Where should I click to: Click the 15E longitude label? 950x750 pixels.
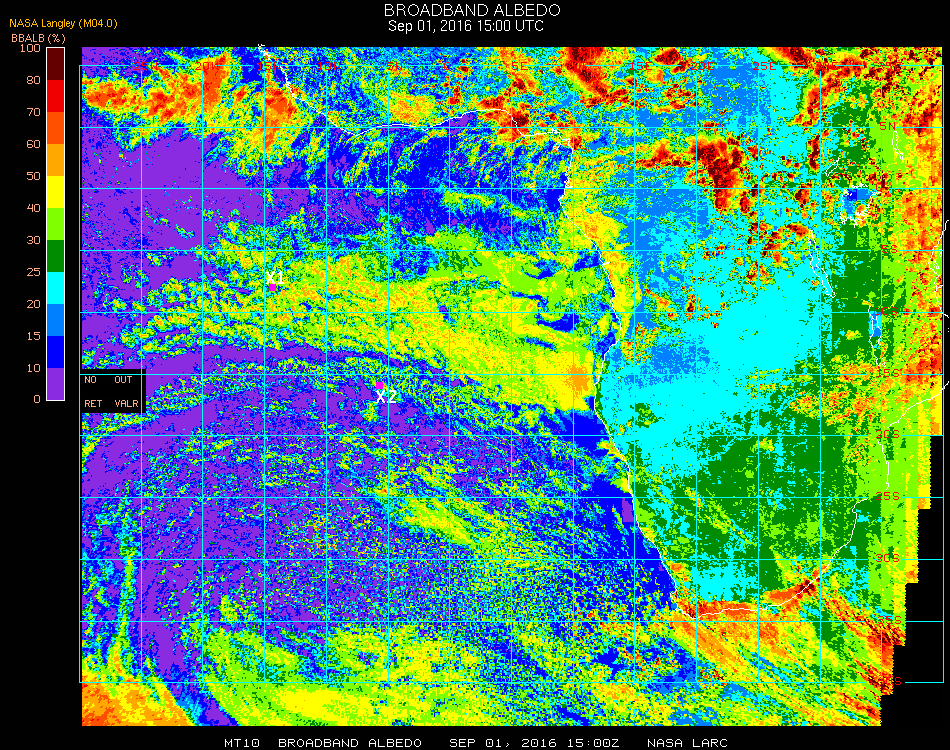(x=640, y=66)
